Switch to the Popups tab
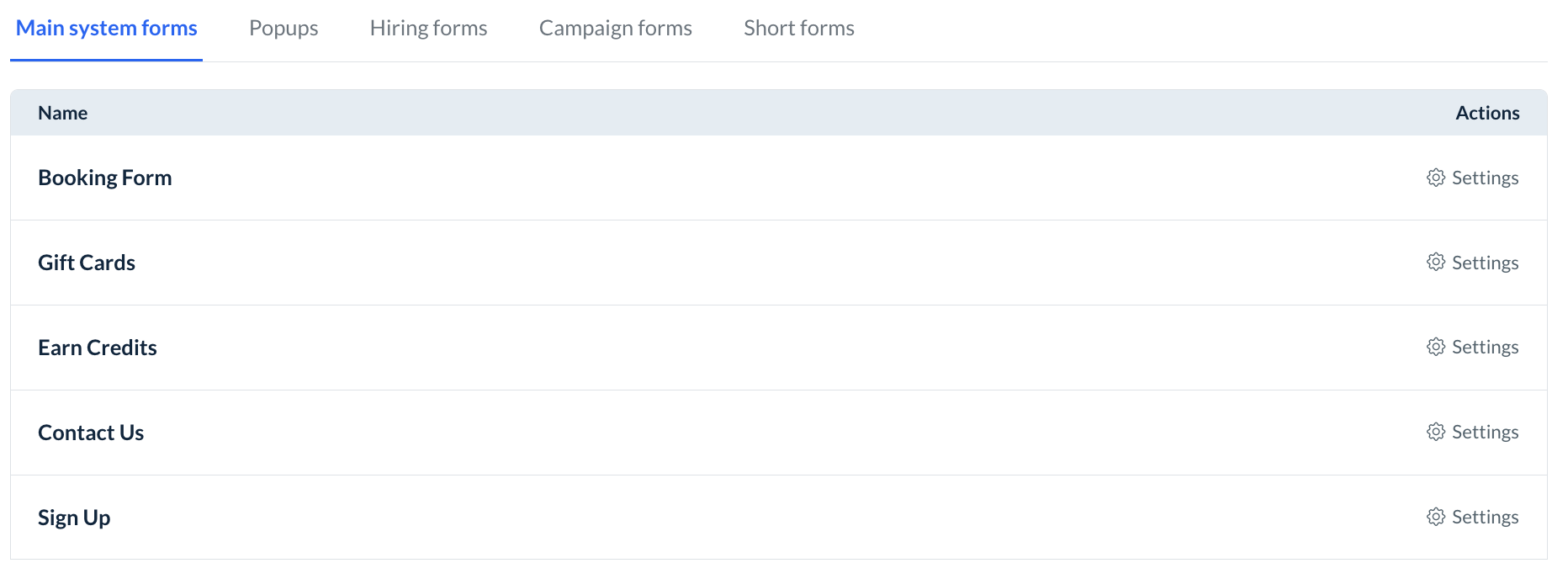Image resolution: width=1568 pixels, height=579 pixels. 283,29
